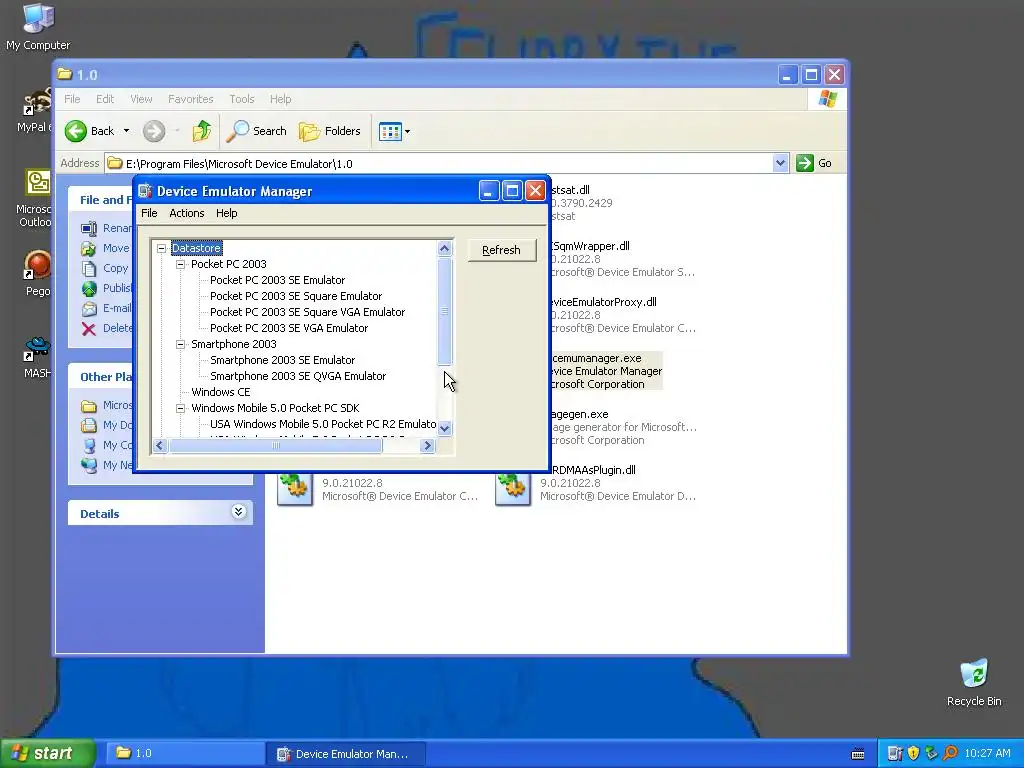Select the Windows CE tree item
Screen dimensions: 1024x768
pyautogui.click(x=220, y=392)
